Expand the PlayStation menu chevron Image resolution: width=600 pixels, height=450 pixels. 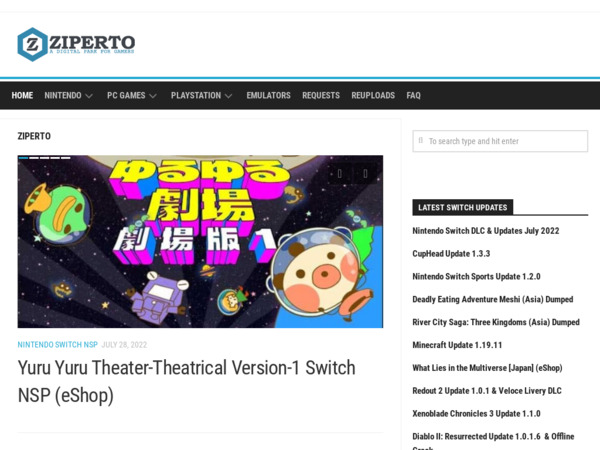click(x=228, y=96)
